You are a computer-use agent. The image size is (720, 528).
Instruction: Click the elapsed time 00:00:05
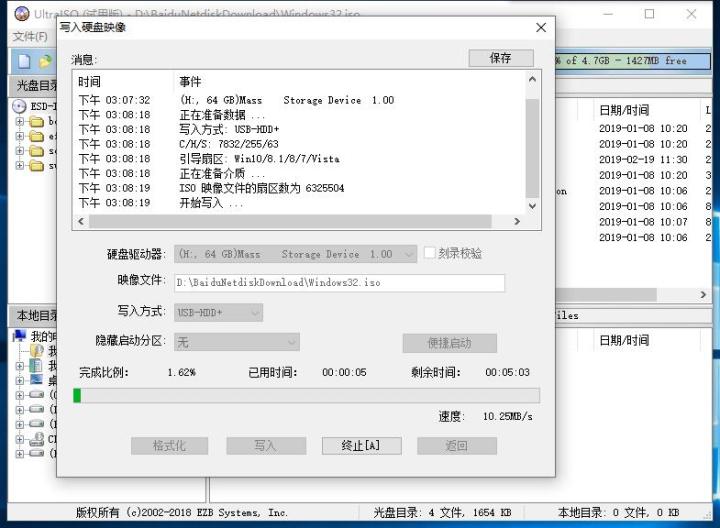tap(344, 372)
